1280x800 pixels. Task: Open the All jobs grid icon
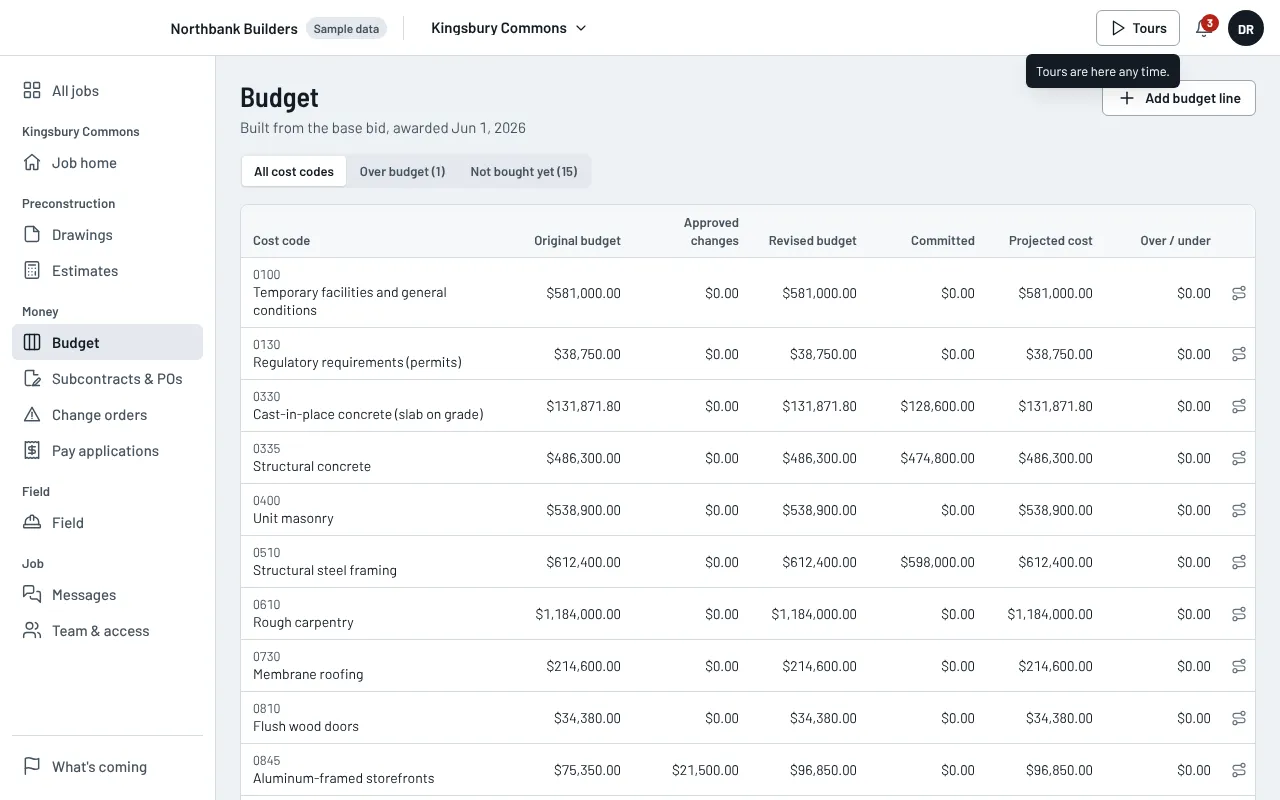(32, 91)
